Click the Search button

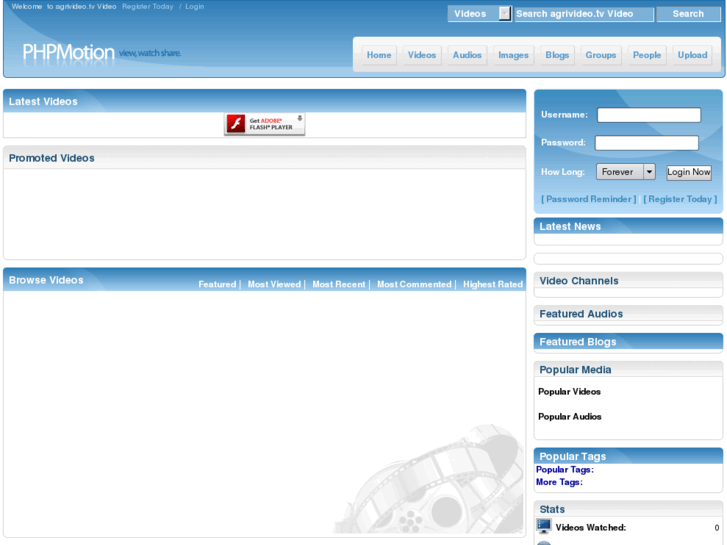688,14
